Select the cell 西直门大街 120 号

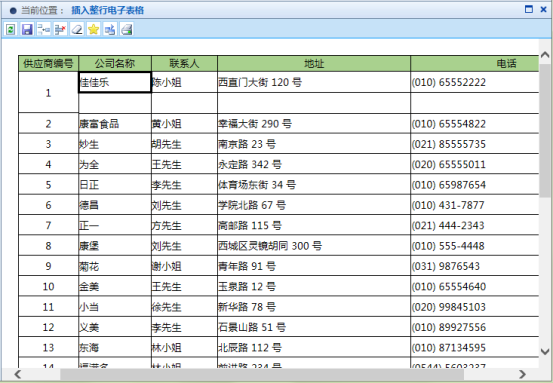tap(314, 83)
